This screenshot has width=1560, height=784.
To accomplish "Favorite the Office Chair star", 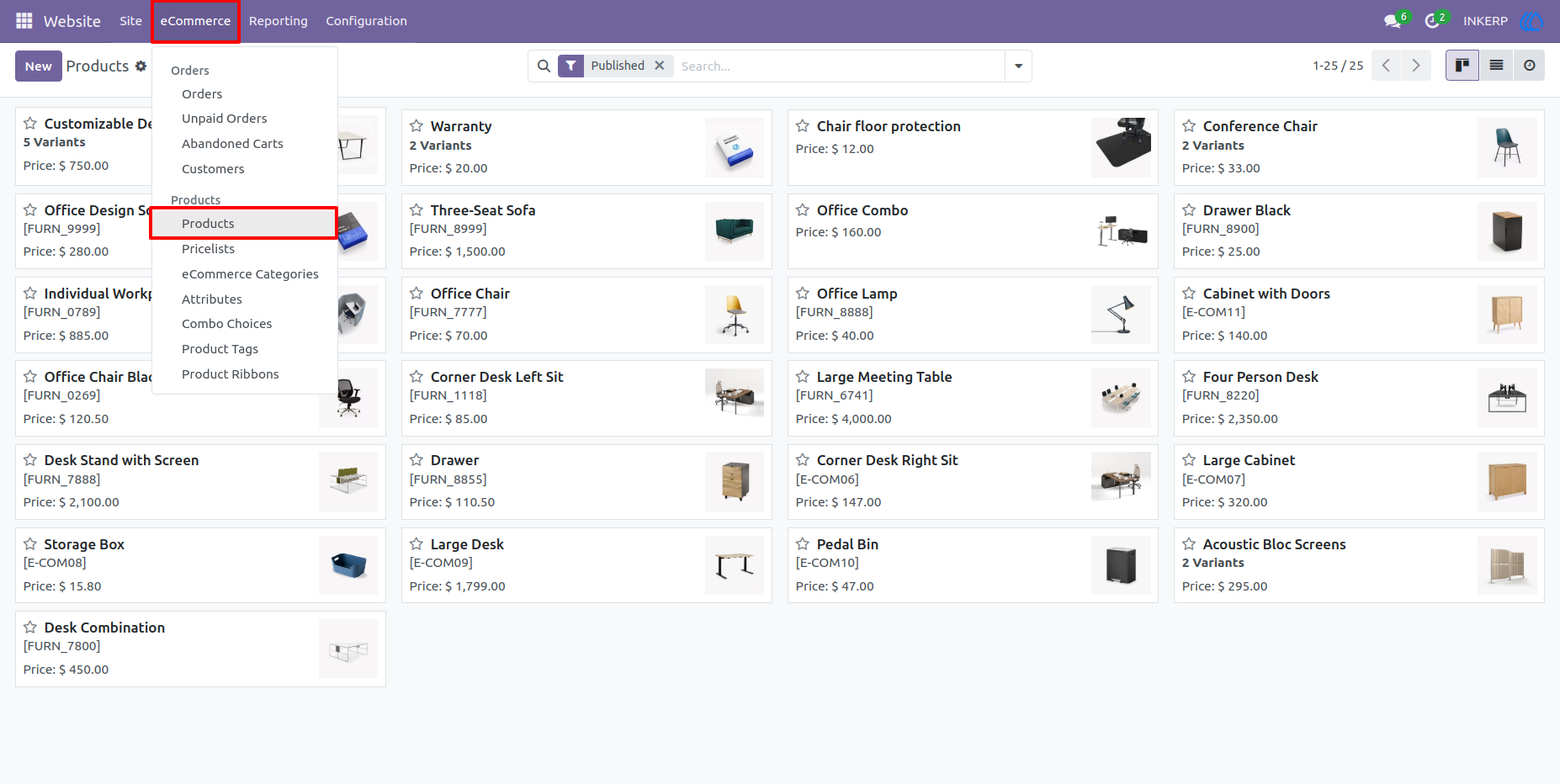I will (417, 294).
